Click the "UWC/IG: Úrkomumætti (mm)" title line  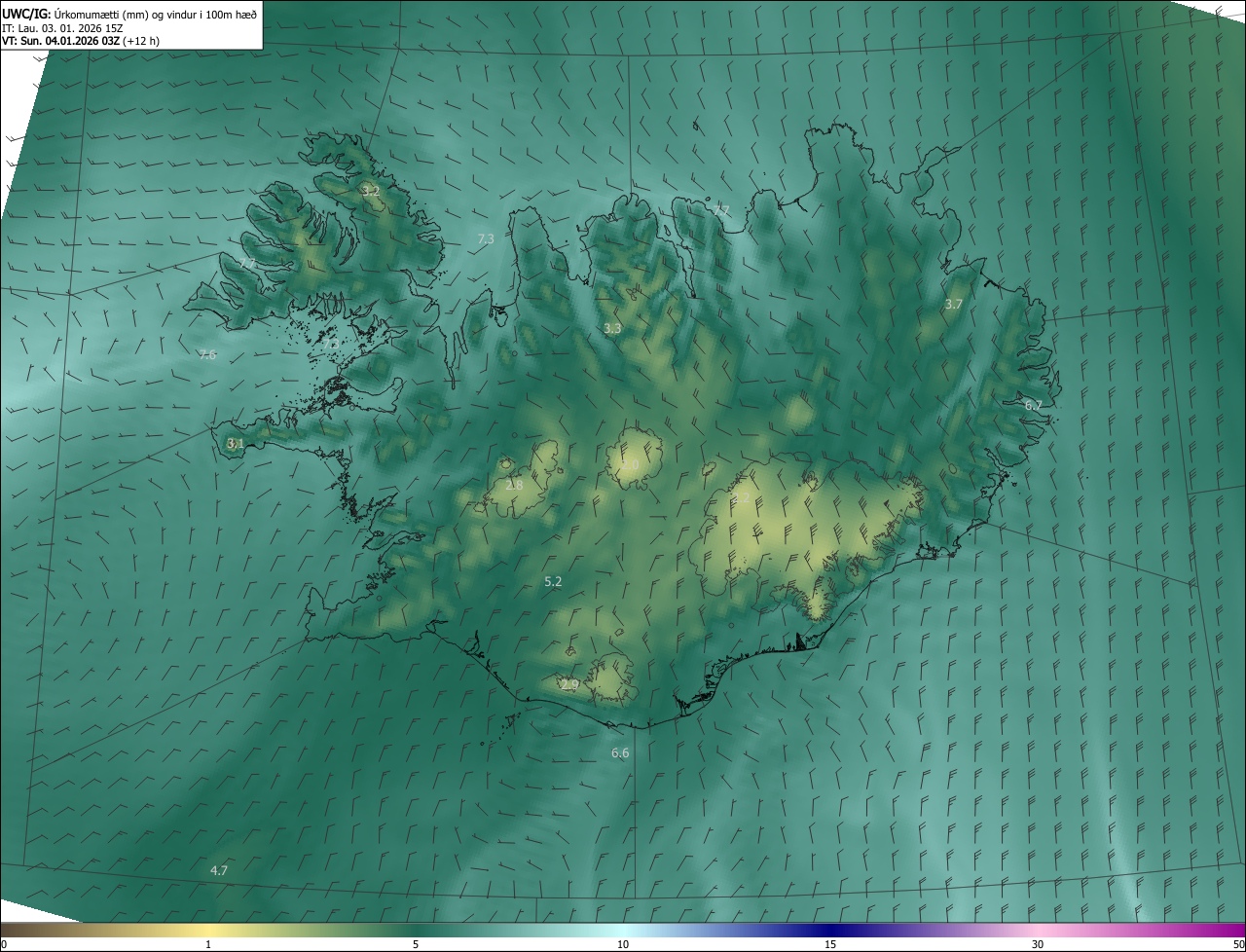point(129,14)
